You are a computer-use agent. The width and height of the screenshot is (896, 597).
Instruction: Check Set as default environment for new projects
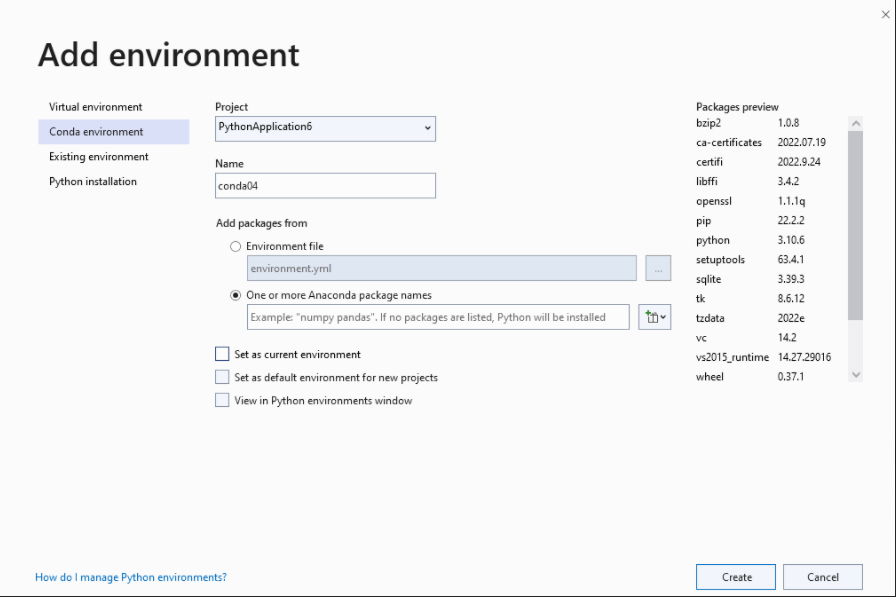221,376
